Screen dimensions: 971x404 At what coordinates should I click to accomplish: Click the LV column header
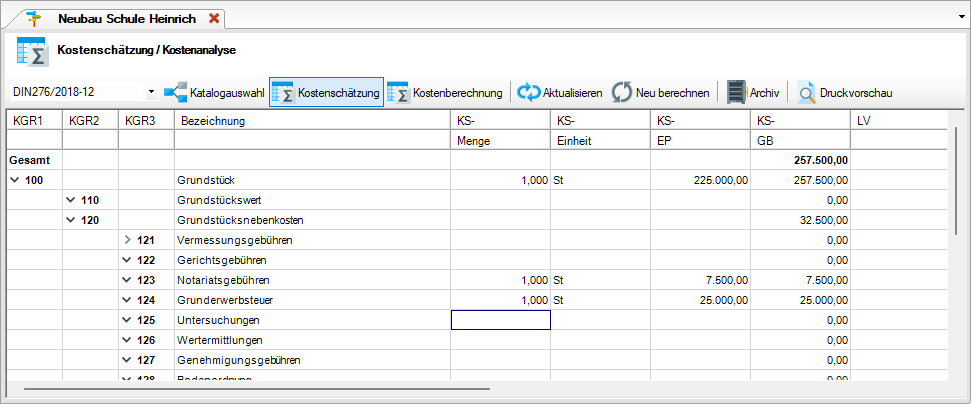899,121
